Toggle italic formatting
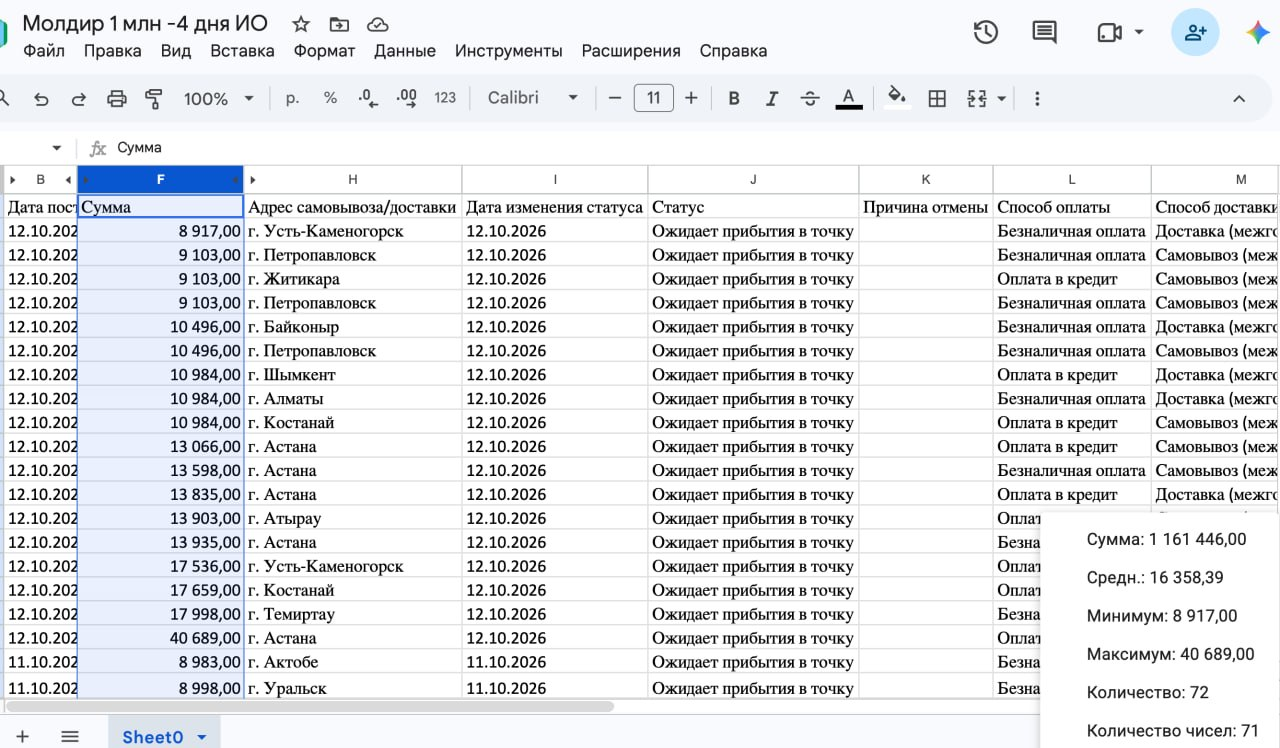1280x748 pixels. point(772,98)
